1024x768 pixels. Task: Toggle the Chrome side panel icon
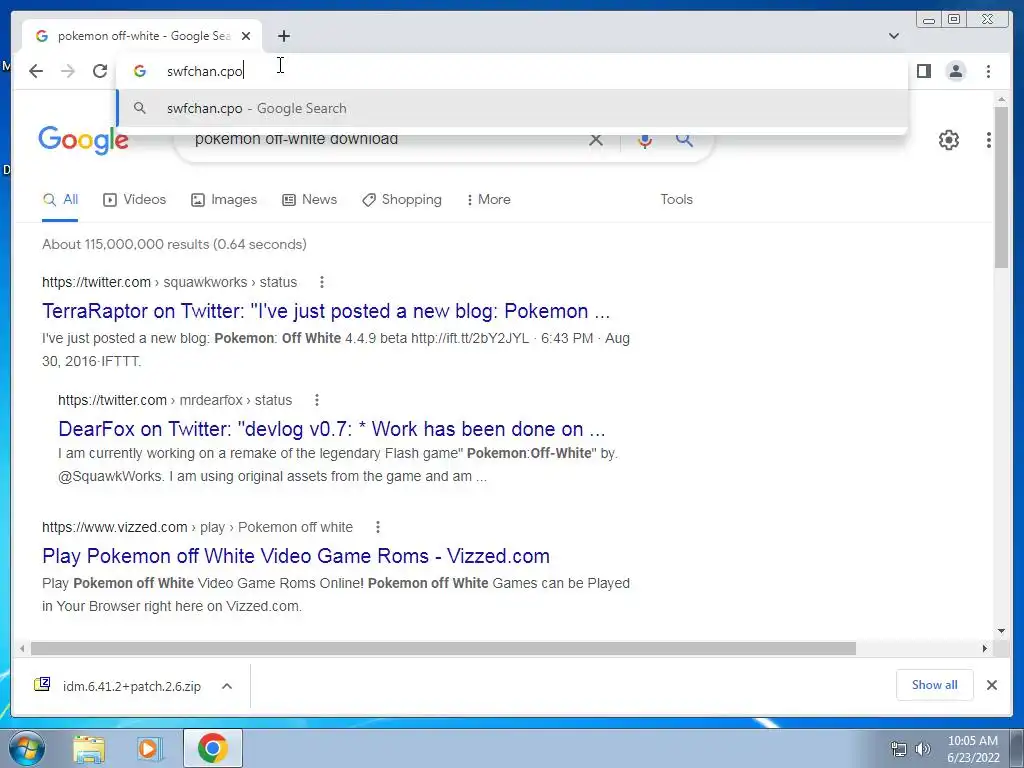[923, 71]
